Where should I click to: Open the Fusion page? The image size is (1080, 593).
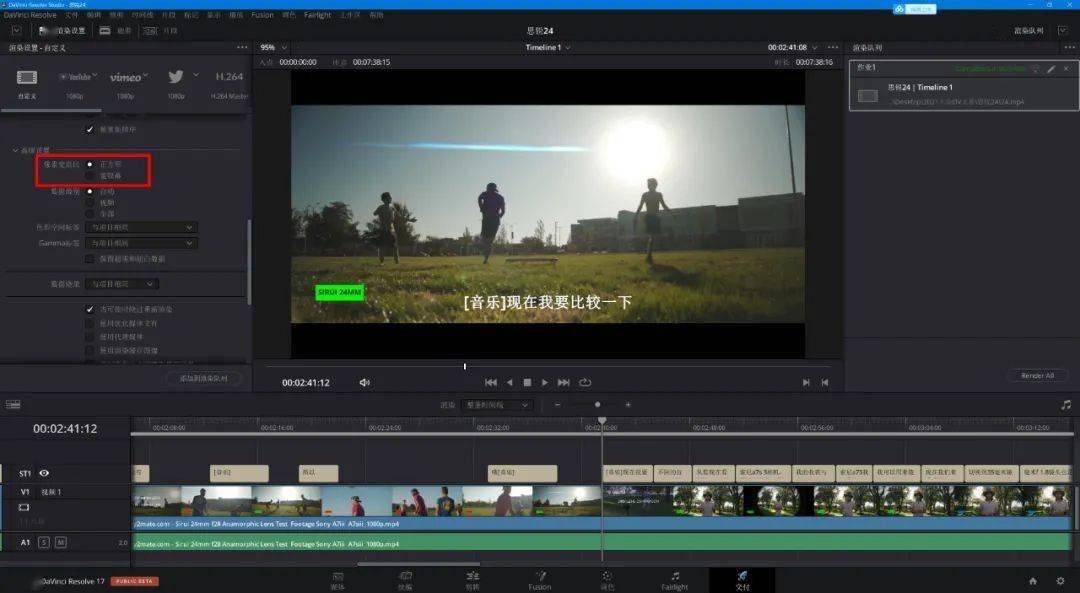540,580
